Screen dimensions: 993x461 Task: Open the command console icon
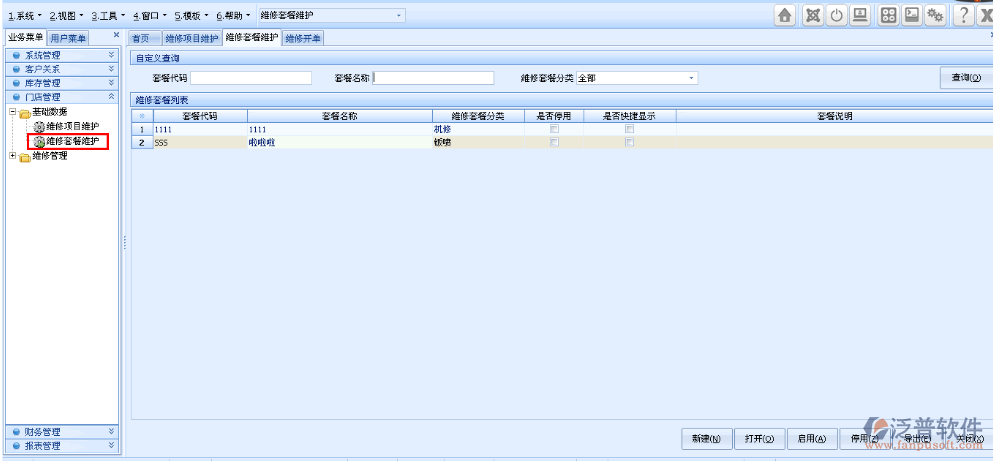911,15
